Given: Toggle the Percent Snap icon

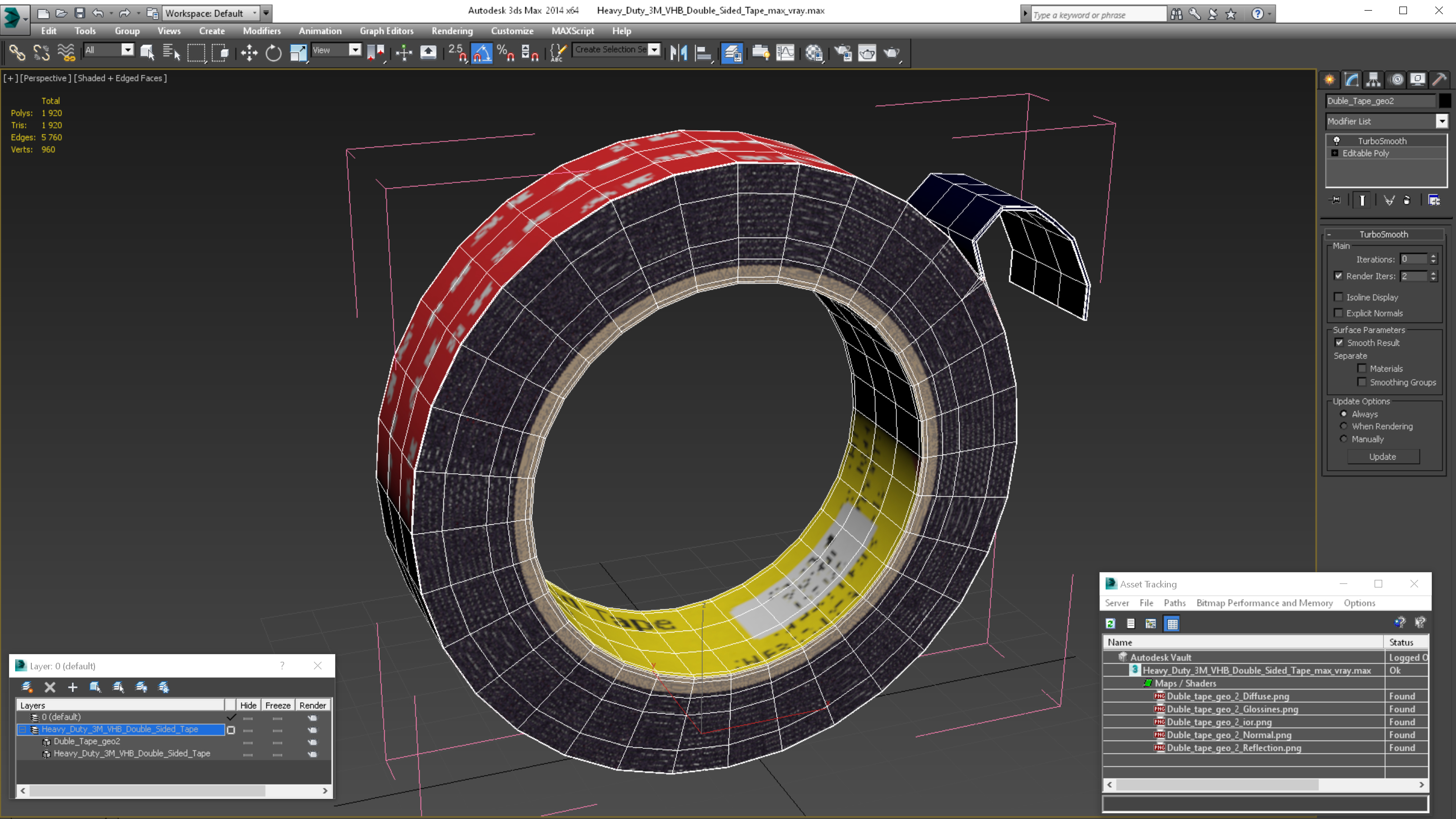Looking at the screenshot, I should 506,53.
